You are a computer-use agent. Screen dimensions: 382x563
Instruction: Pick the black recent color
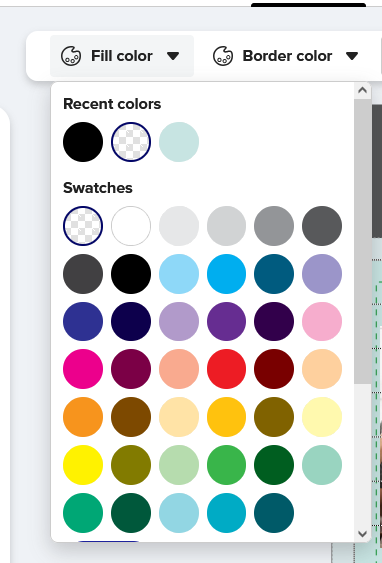point(83,142)
